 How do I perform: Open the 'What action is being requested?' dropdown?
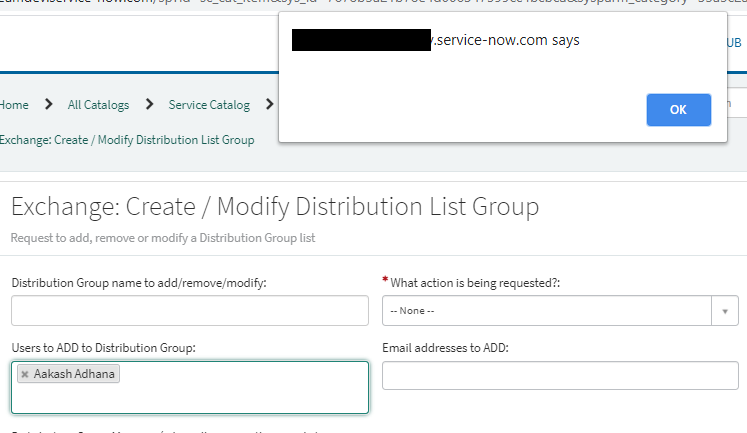click(x=560, y=311)
